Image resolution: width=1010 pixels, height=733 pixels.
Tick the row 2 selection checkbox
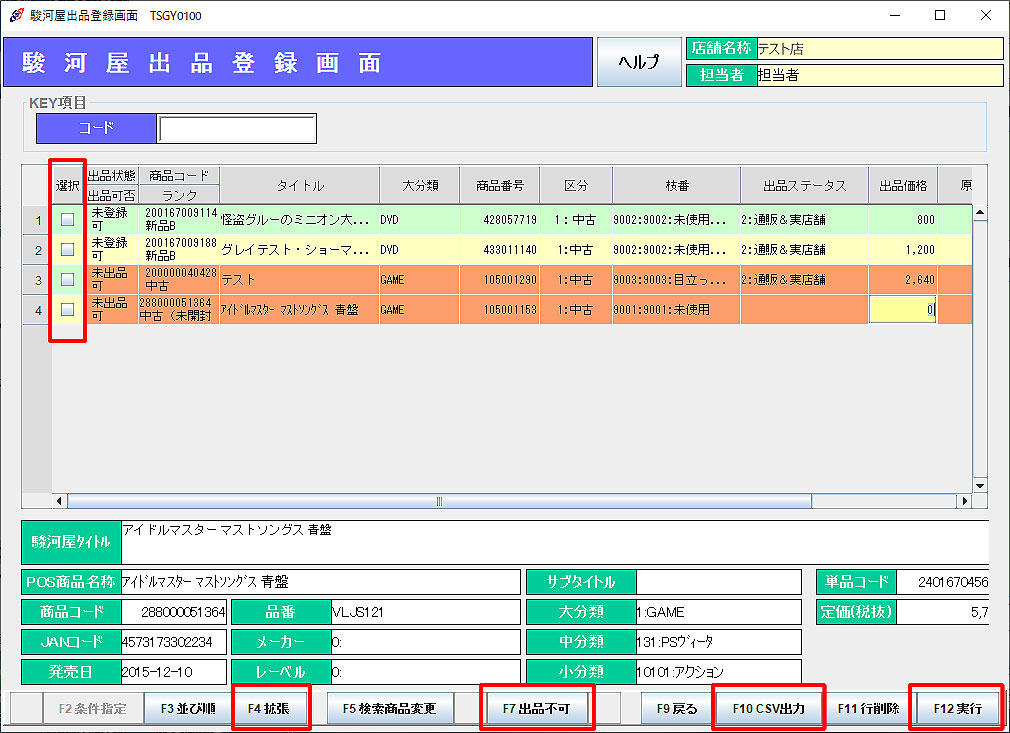[68, 250]
